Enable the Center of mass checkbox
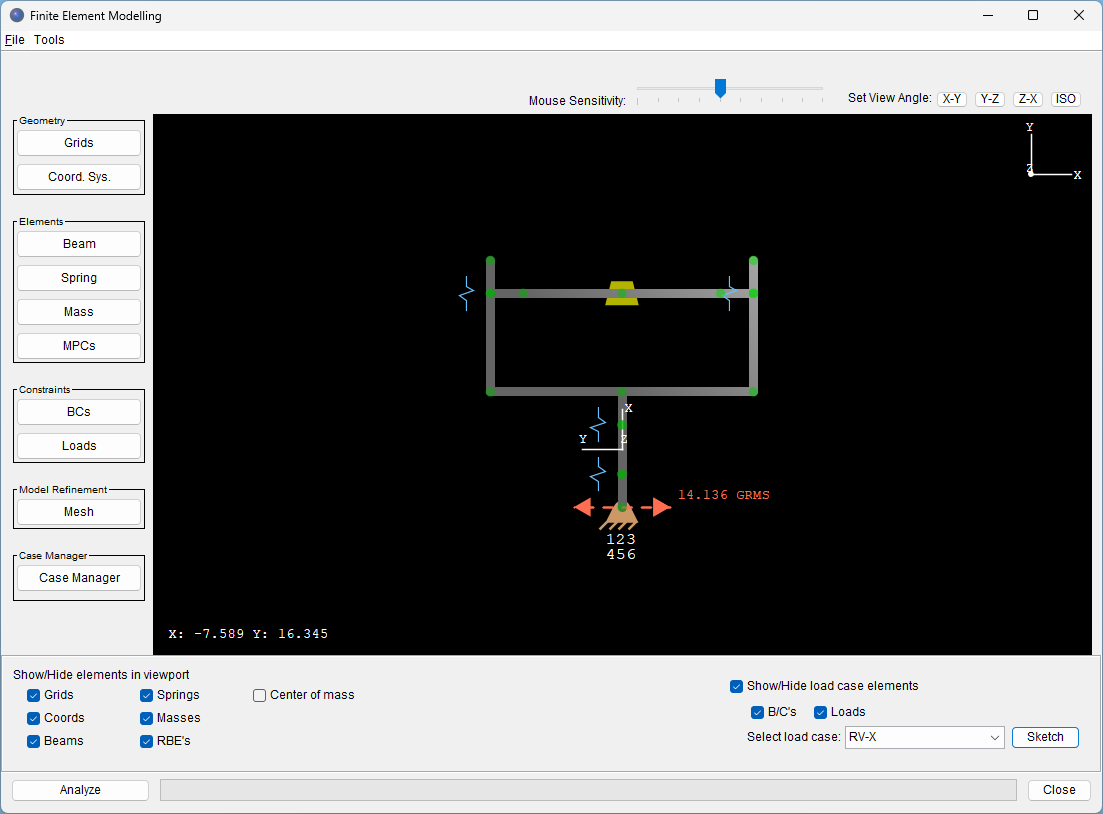 [x=259, y=694]
